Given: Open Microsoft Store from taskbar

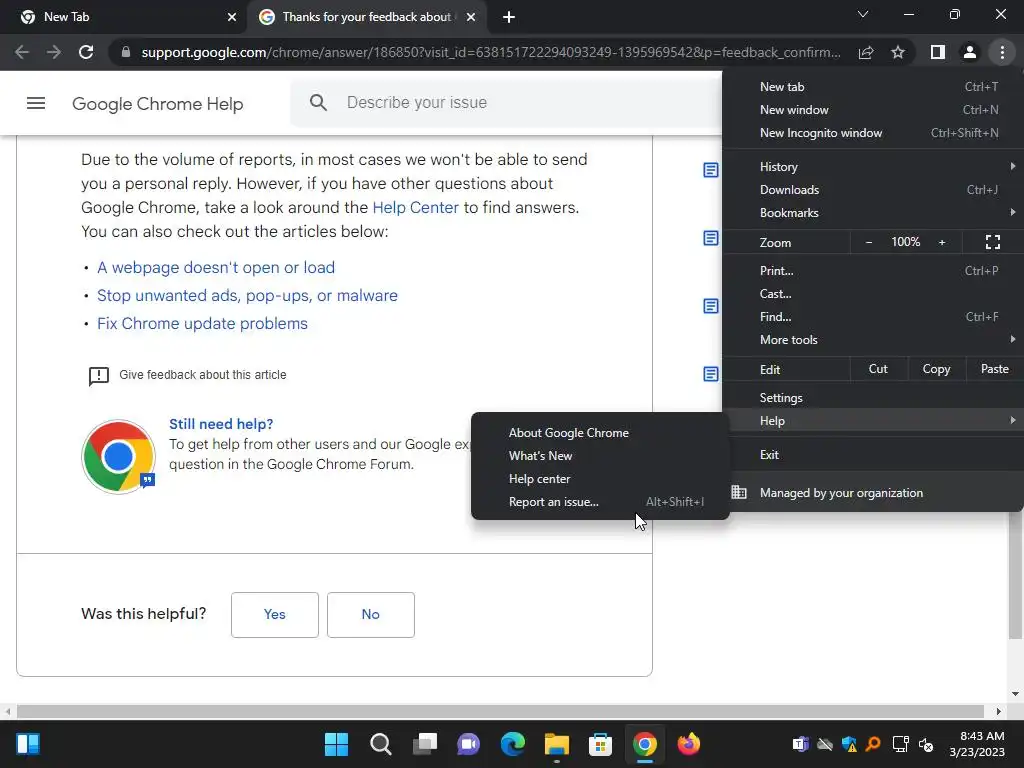Looking at the screenshot, I should [600, 744].
